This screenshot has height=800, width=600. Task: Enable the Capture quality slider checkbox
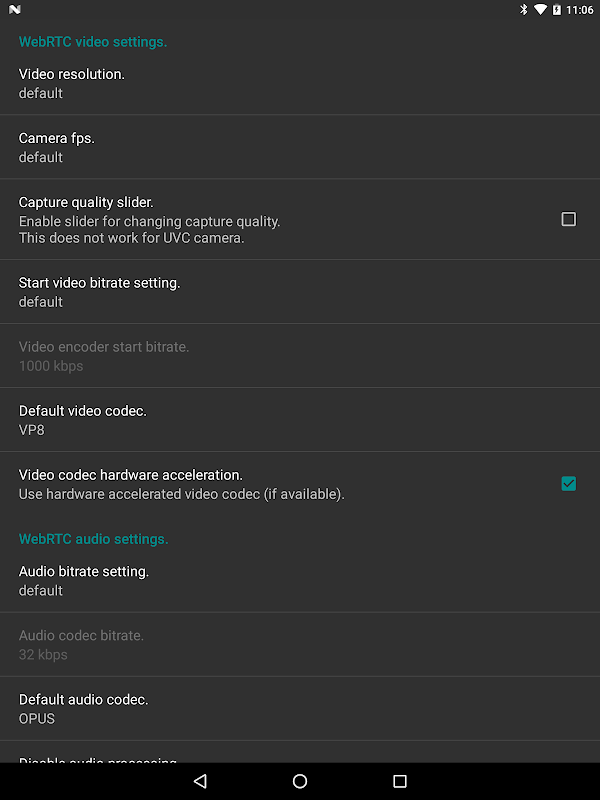(568, 219)
